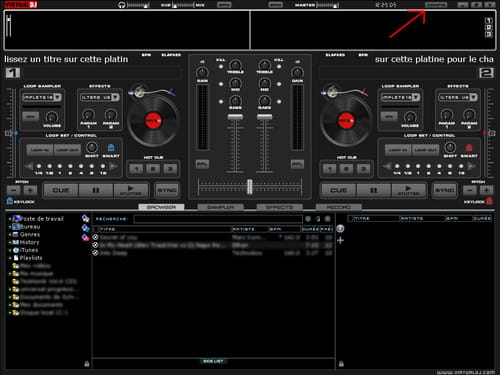
Task: Toggle the Smart loop lock on deck 1
Action: 111,148
